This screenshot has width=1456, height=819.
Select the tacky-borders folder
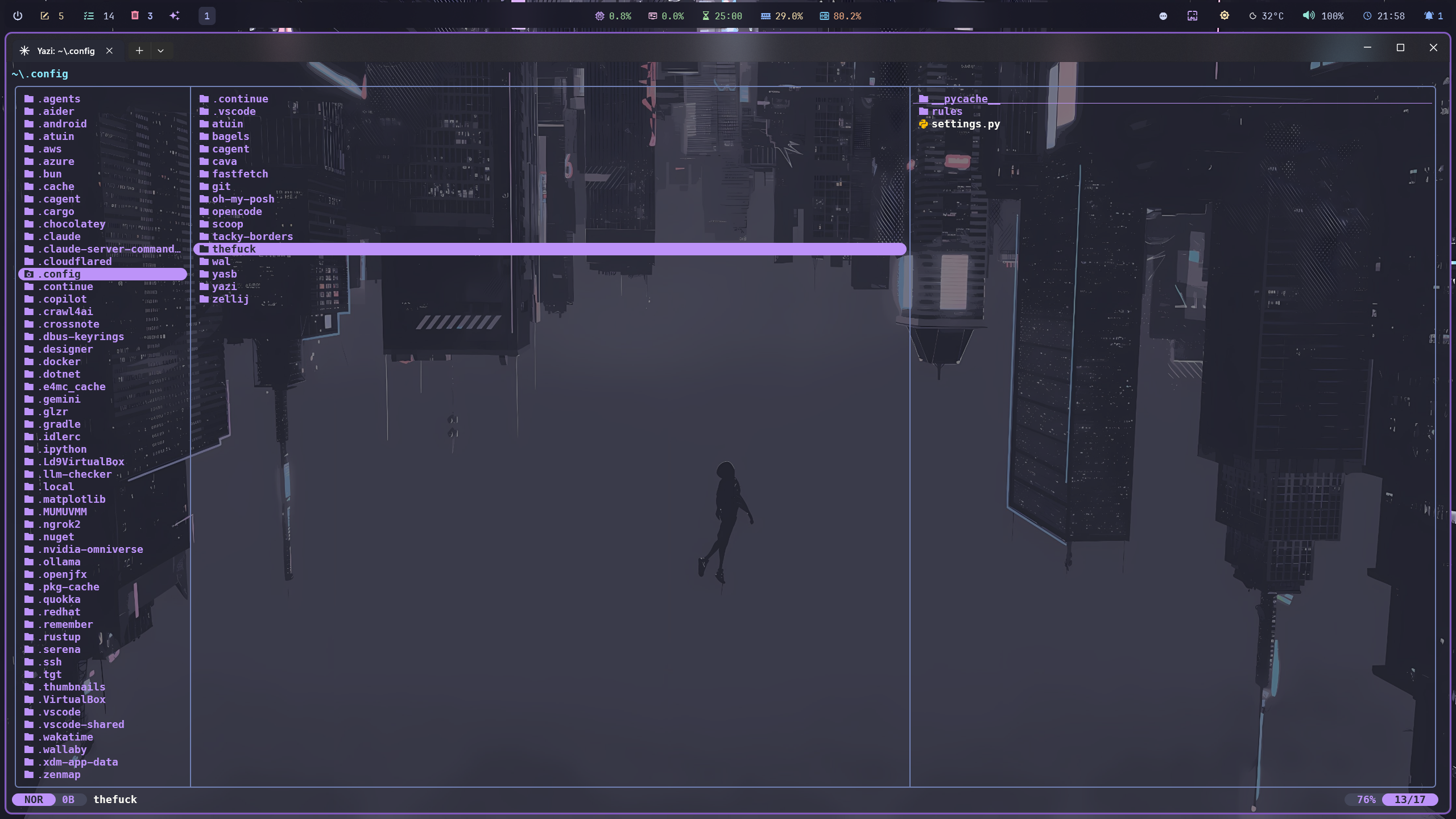pos(549,237)
